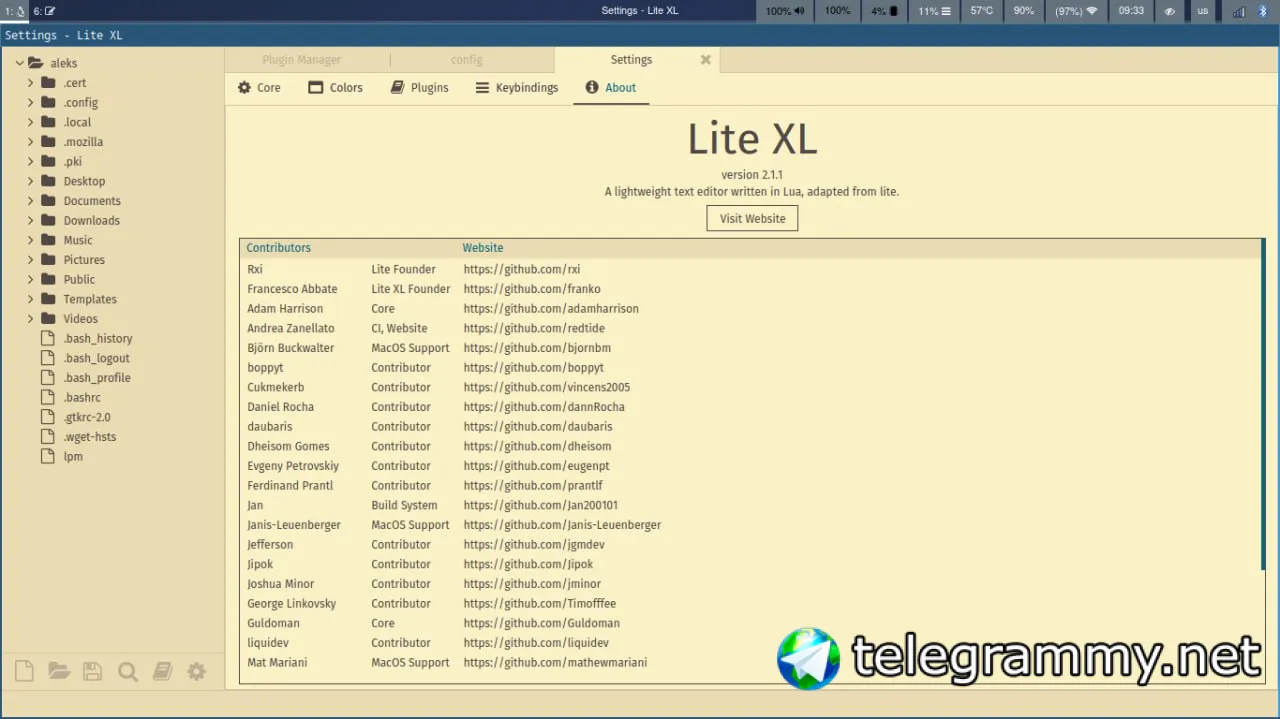Viewport: 1280px width, 719px height.
Task: Expand the .mozilla folder chevron
Action: point(31,142)
